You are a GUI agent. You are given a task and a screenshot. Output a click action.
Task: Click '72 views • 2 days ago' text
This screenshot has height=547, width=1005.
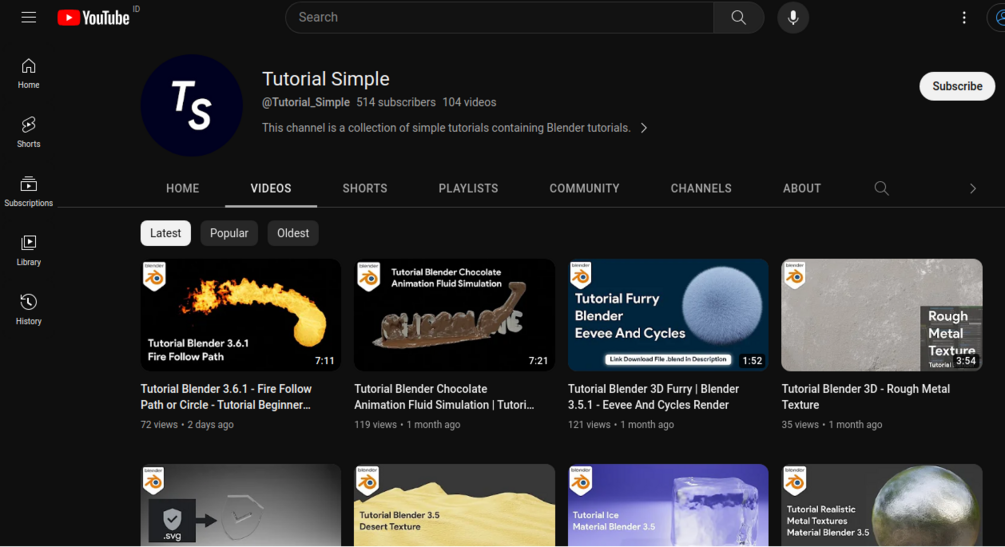pos(187,425)
